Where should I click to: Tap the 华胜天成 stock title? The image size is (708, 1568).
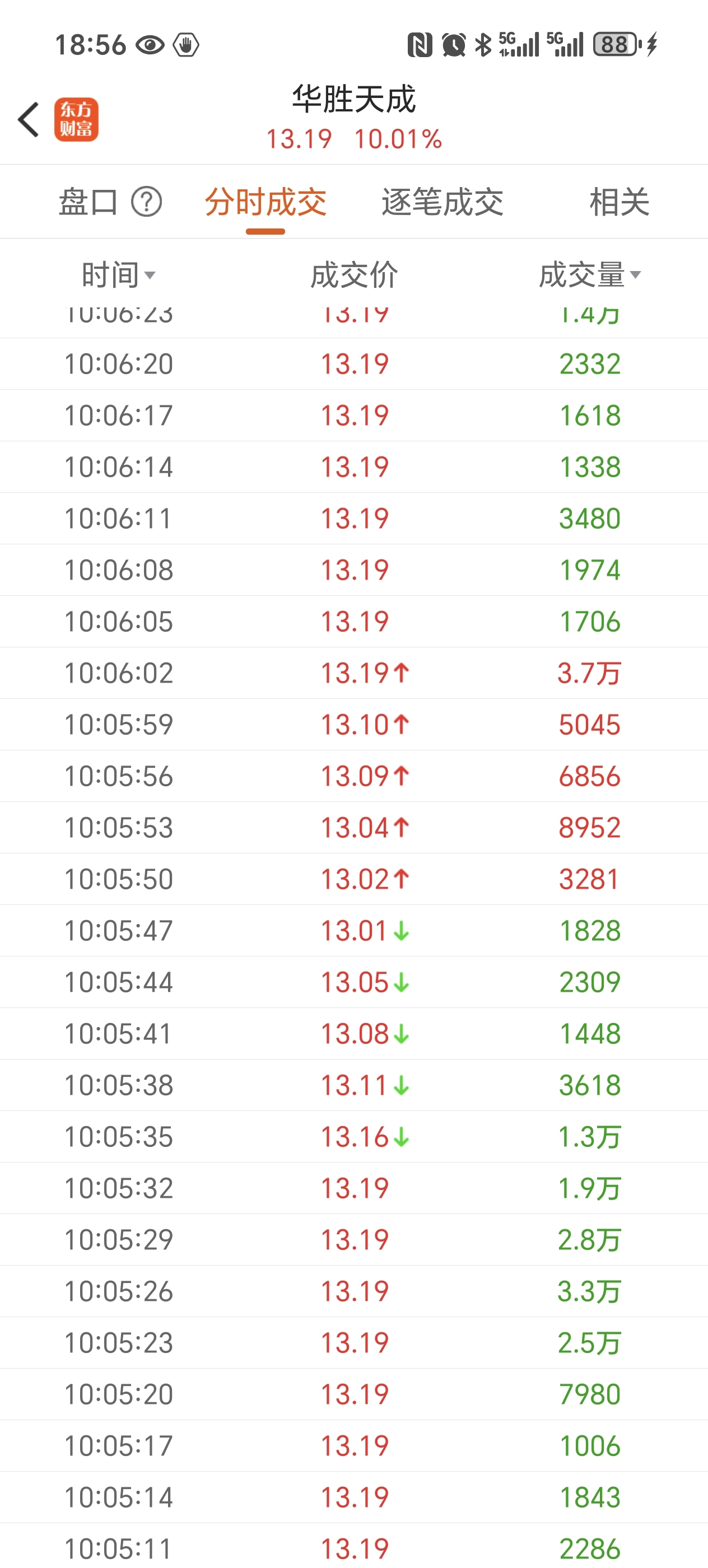coord(353,99)
